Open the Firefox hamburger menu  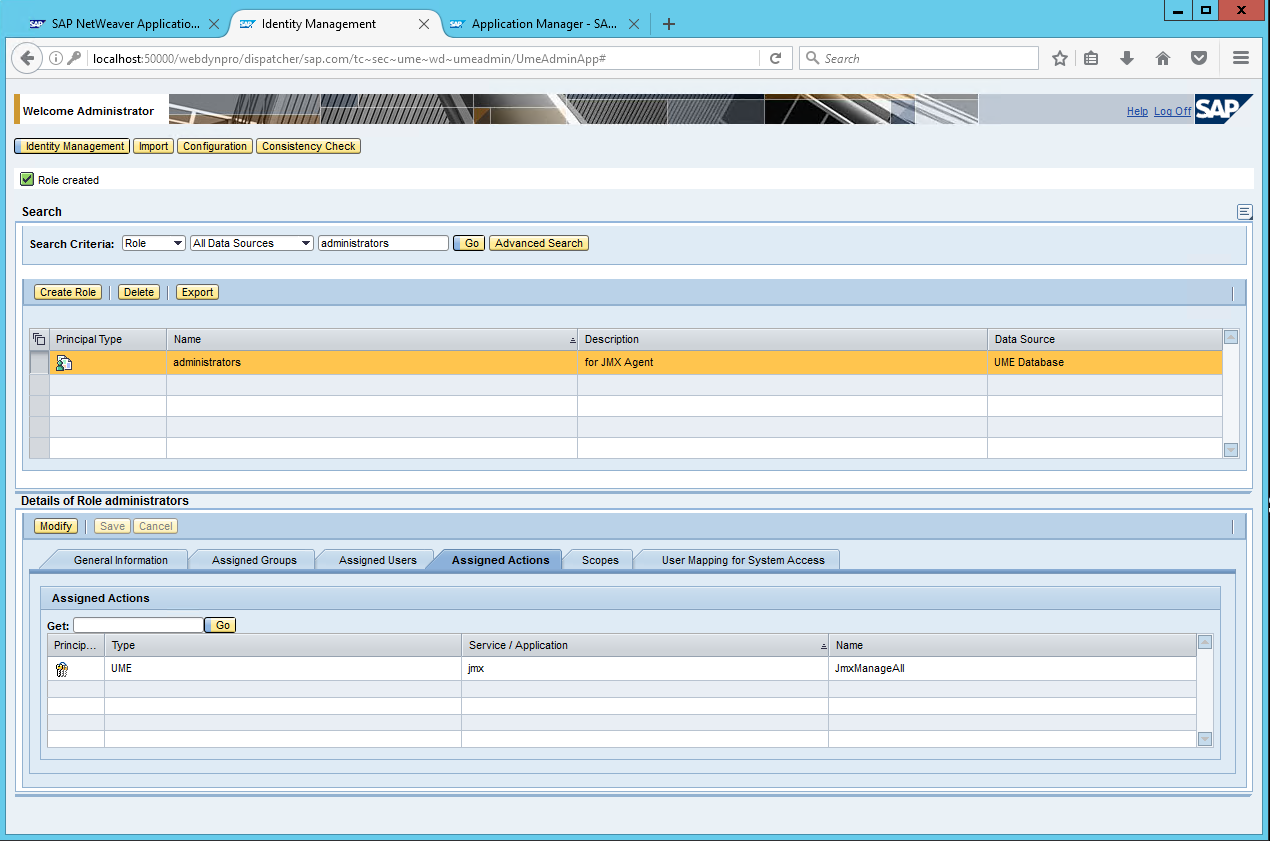point(1241,59)
